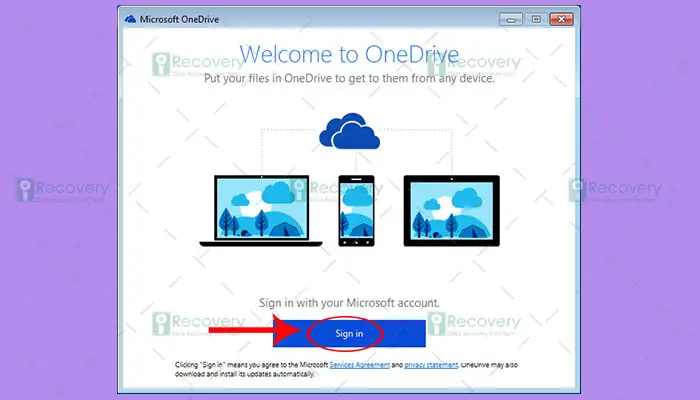Open the privacy statement link
700x400 pixels.
[431, 365]
